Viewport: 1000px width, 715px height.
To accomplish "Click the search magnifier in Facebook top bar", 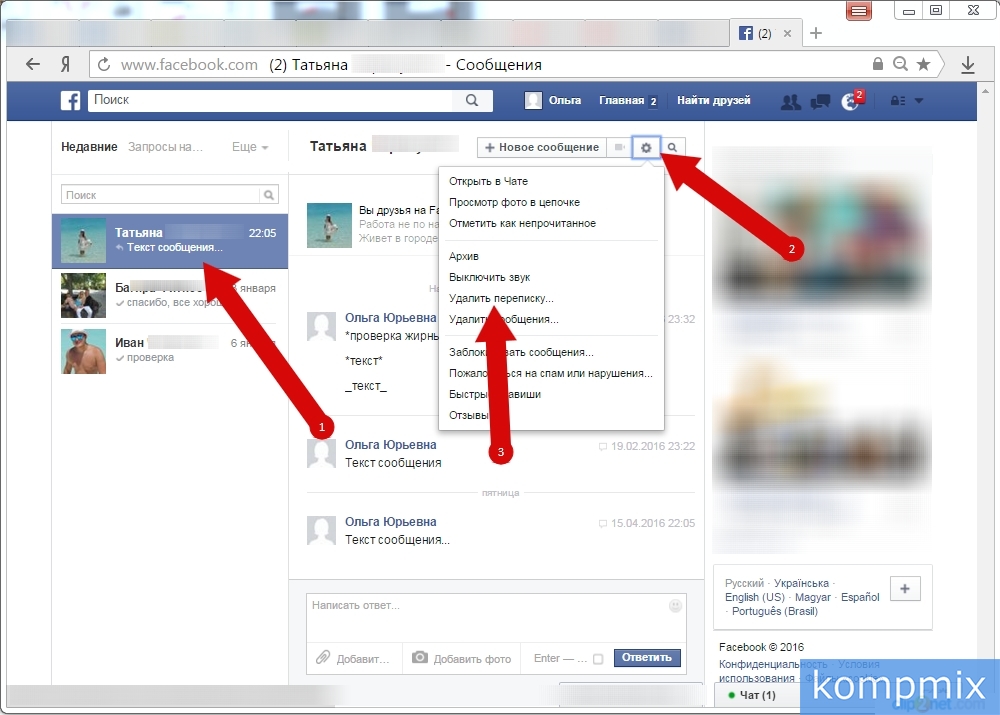I will [471, 100].
